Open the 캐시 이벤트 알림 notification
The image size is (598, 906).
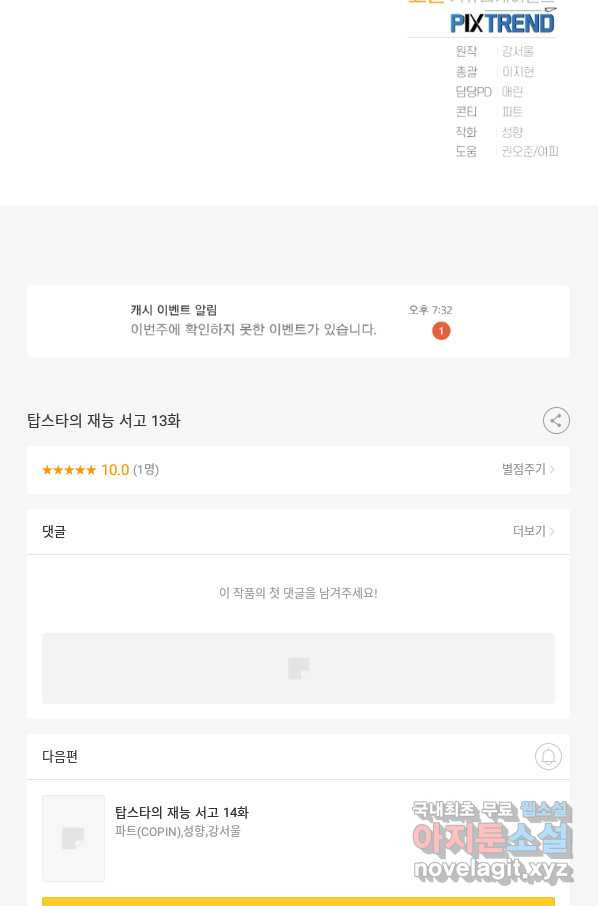(x=298, y=321)
